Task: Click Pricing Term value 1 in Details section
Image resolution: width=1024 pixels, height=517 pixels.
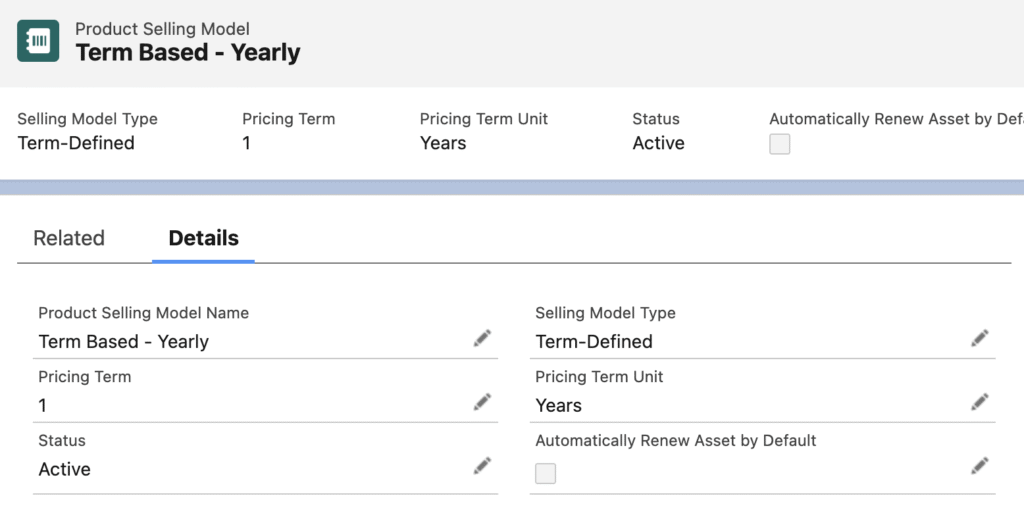Action: [43, 406]
